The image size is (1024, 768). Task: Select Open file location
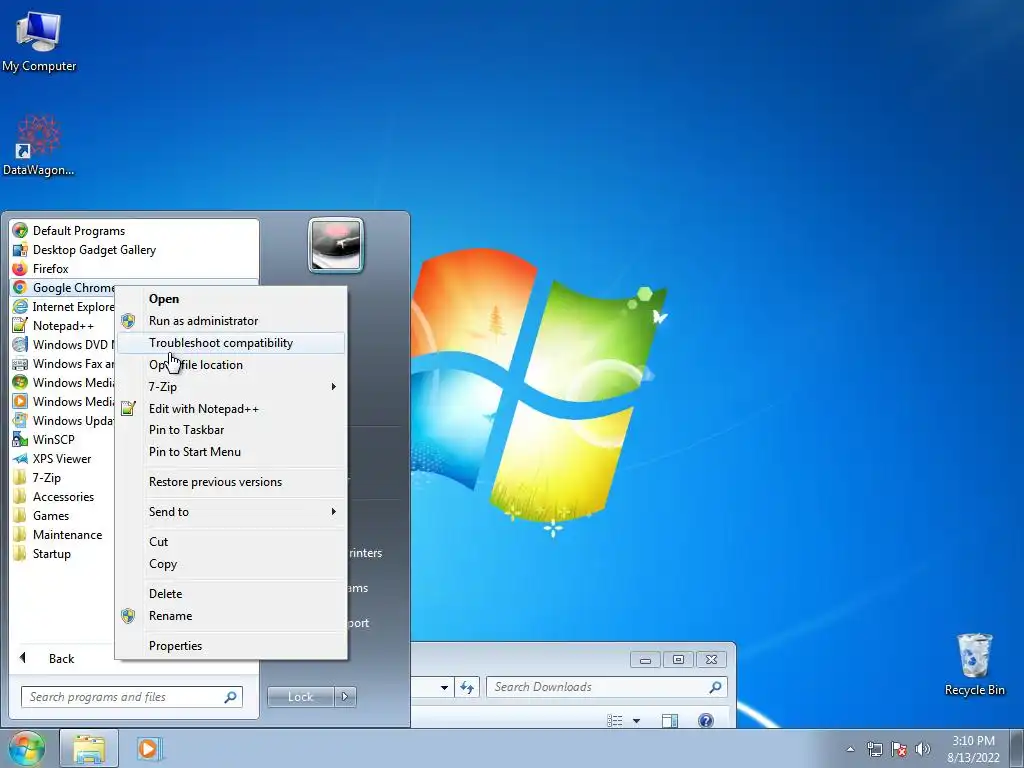(231, 364)
